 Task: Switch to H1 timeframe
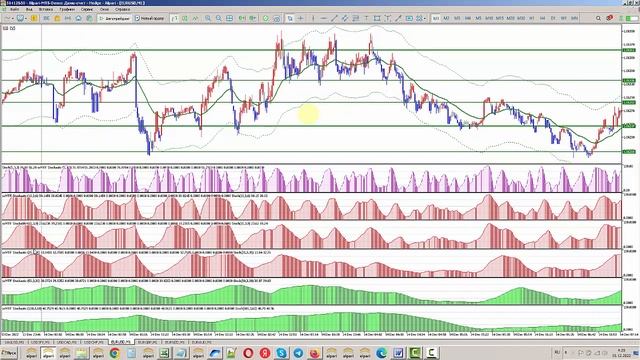532,18
